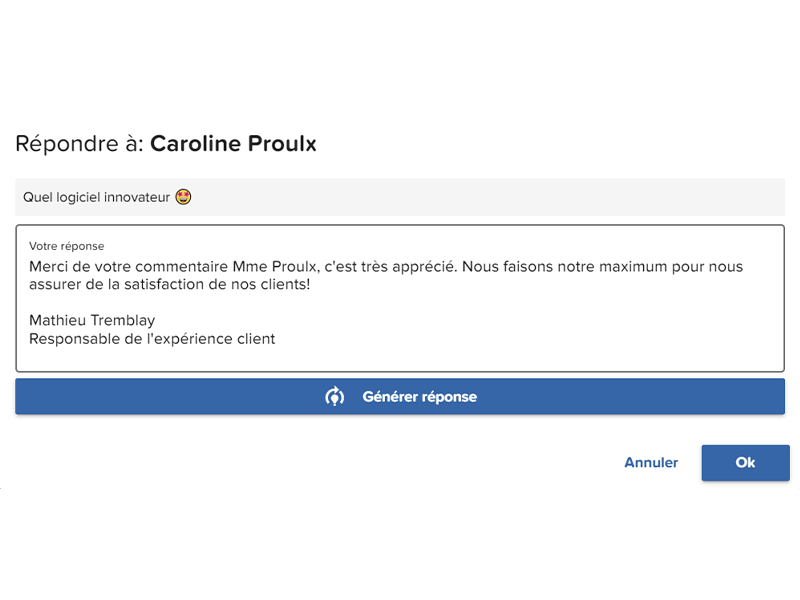Click the Caroline Proulx name in the heading

pyautogui.click(x=233, y=143)
